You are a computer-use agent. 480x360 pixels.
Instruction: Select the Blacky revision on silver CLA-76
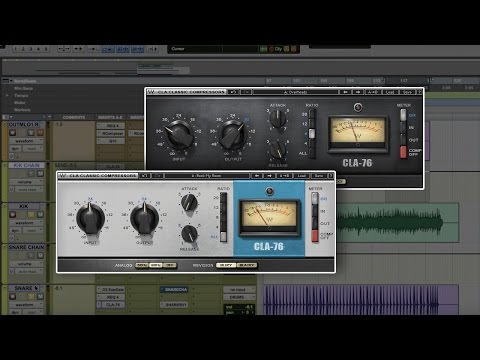(247, 265)
